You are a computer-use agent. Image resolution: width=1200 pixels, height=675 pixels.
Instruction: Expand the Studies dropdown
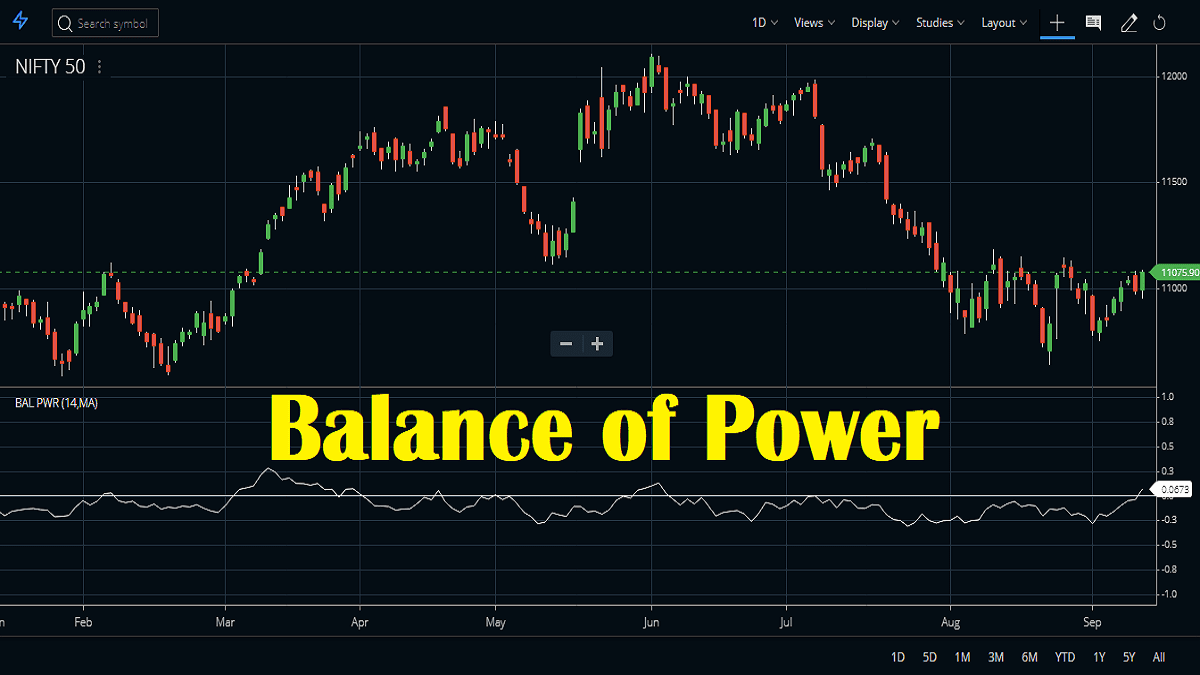[938, 22]
